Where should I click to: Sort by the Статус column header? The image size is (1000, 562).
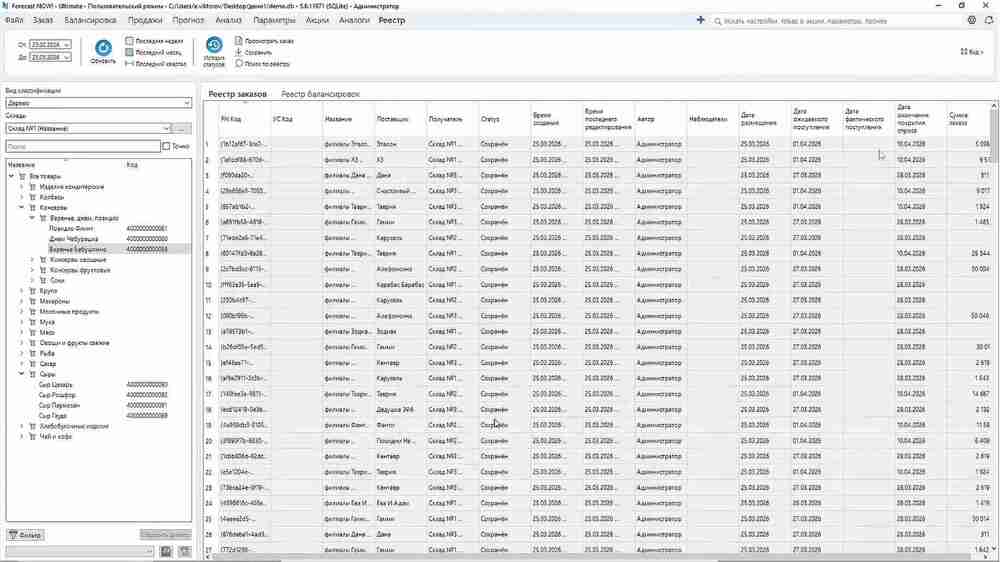504,119
